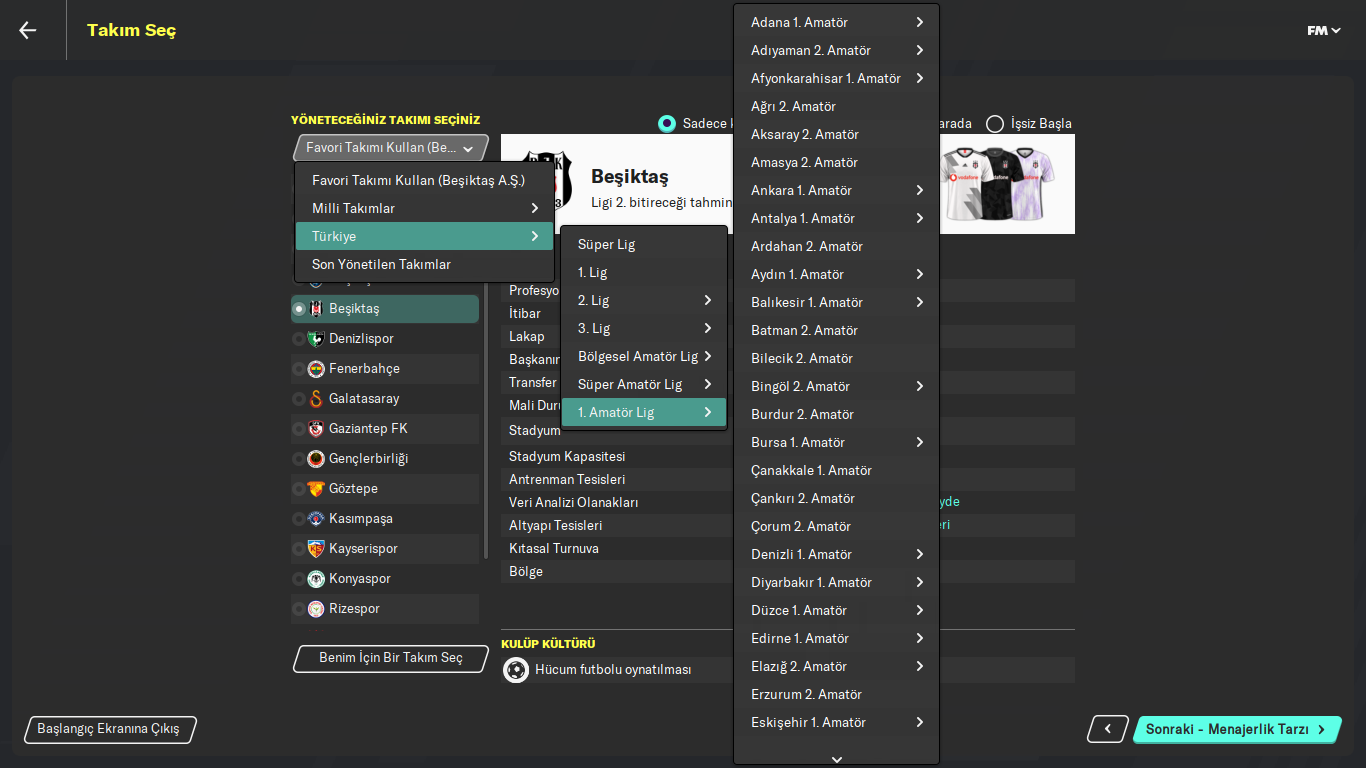Select the Konyaspor team radio button
Viewport: 1366px width, 768px height.
click(x=299, y=579)
